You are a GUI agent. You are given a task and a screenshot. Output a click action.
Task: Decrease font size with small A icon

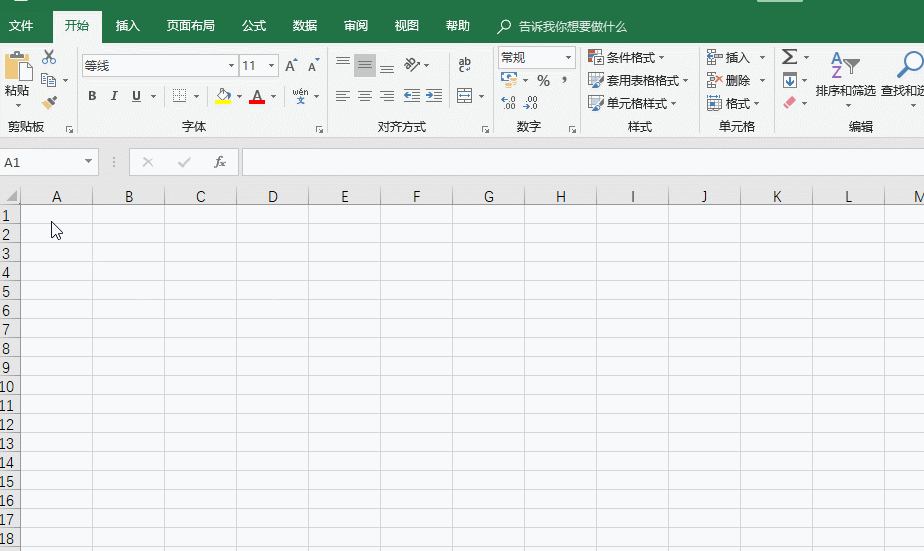point(314,65)
